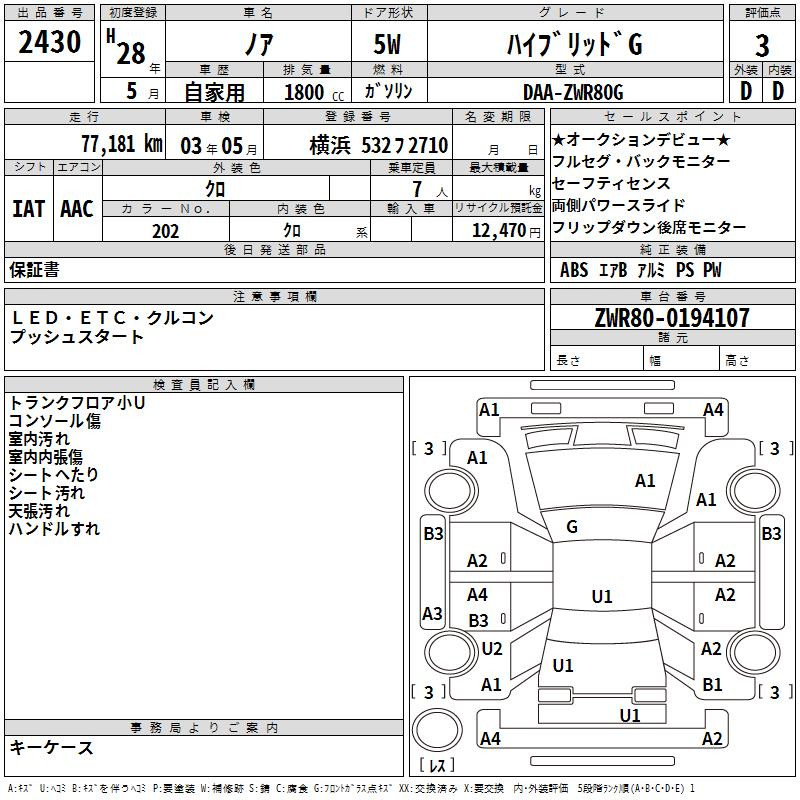Click the 注意事項欄 header
Screen dimensions: 800x800
(275, 296)
